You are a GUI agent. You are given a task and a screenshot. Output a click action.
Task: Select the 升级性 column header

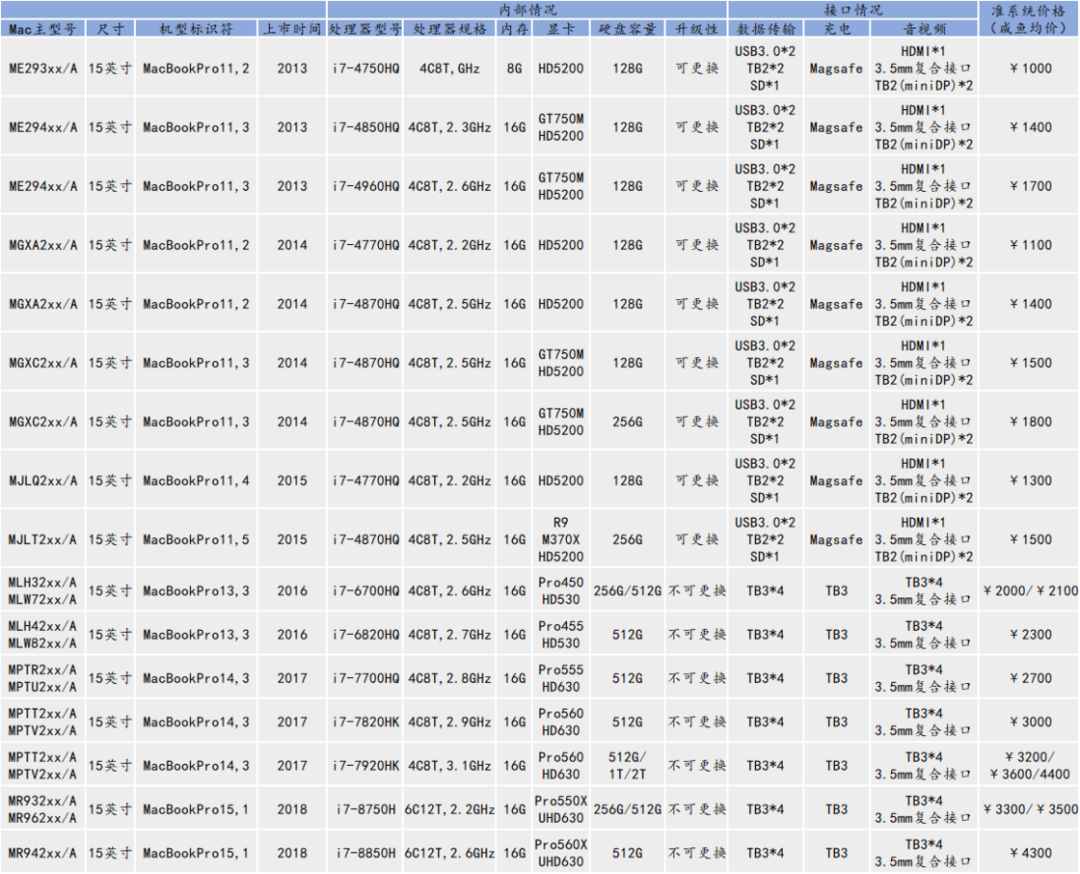pyautogui.click(x=696, y=29)
